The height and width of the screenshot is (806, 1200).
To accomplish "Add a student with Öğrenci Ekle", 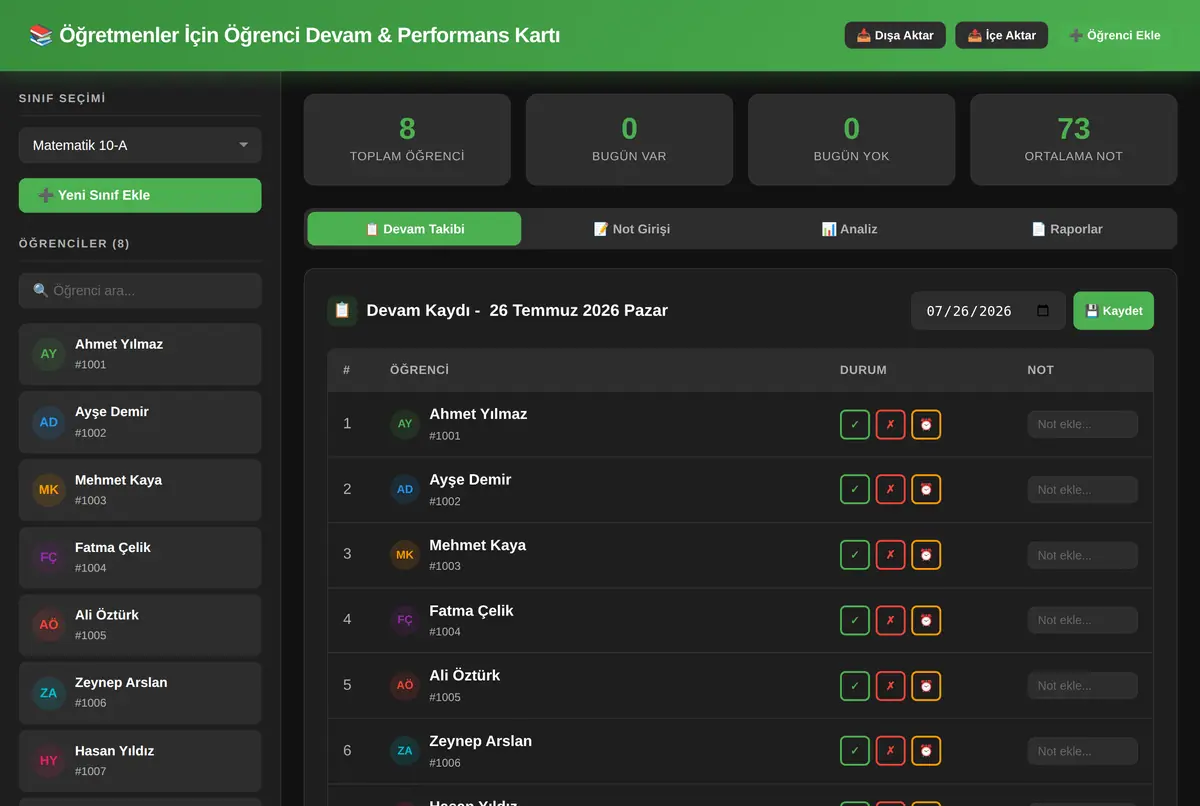I will tap(1115, 35).
